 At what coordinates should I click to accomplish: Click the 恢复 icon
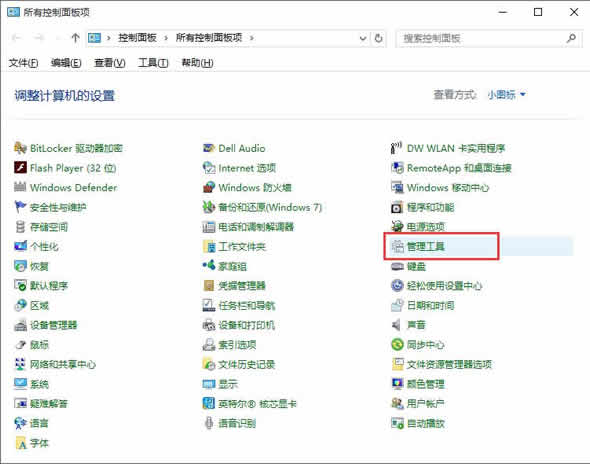(x=20, y=266)
